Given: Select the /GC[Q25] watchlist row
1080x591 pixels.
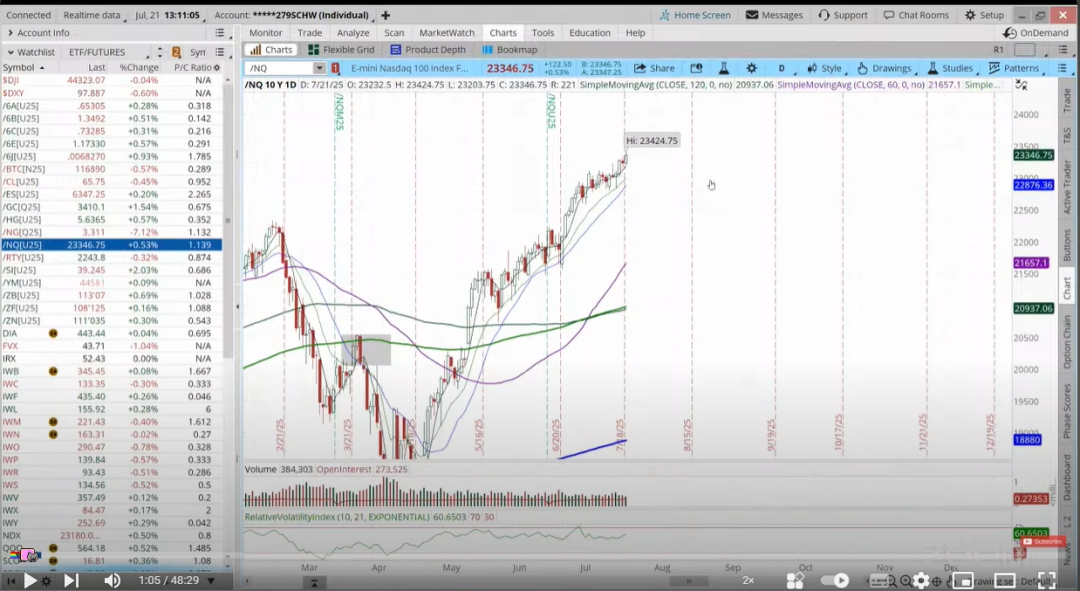Looking at the screenshot, I should click(x=112, y=207).
